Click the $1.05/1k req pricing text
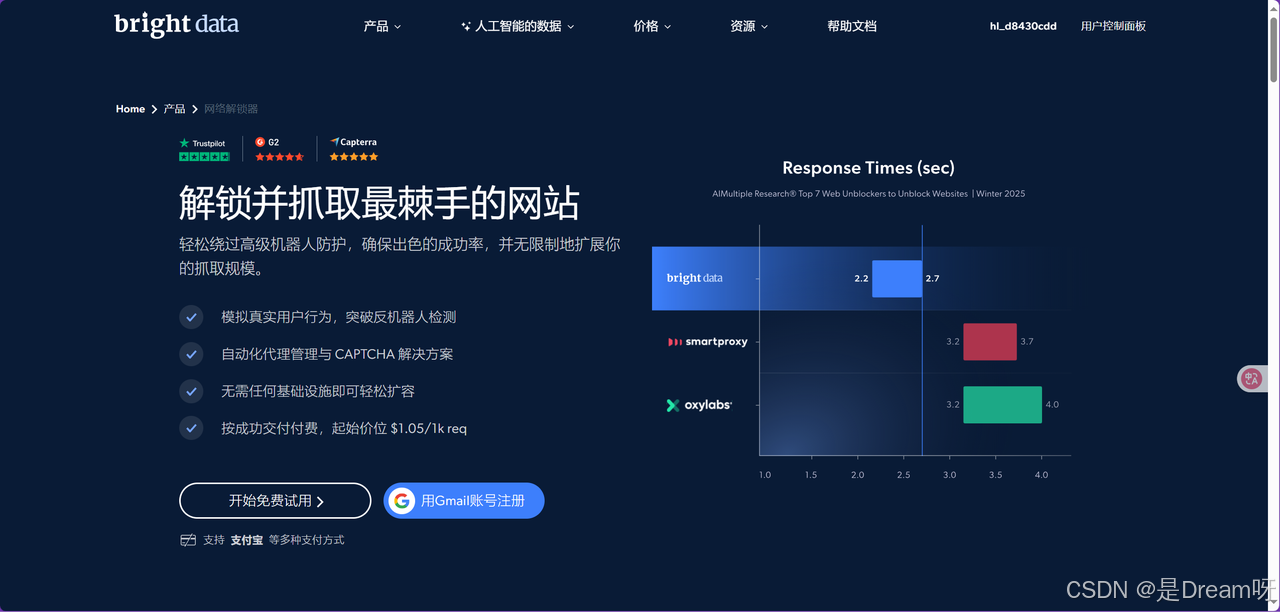Screen dimensions: 1280x612 coord(429,428)
